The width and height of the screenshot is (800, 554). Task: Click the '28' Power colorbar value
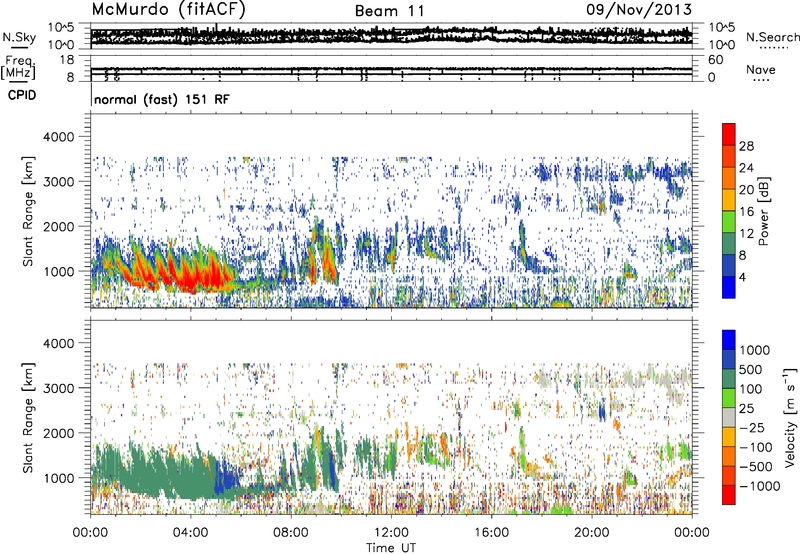pos(746,146)
